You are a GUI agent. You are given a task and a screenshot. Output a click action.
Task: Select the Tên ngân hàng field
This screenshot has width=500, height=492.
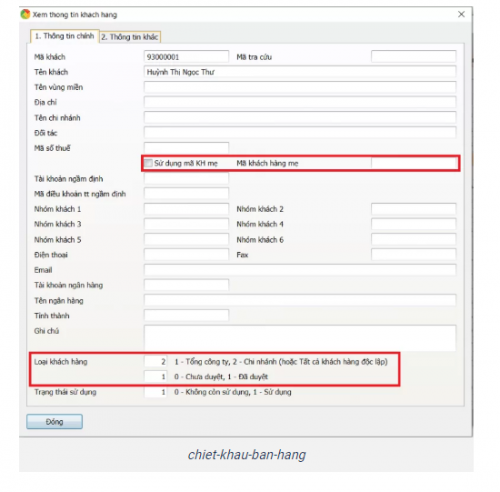pyautogui.click(x=300, y=300)
